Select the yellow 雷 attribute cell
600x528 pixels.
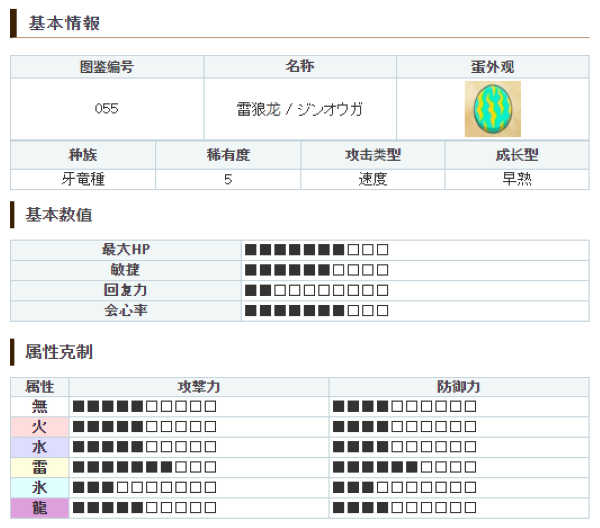point(40,467)
